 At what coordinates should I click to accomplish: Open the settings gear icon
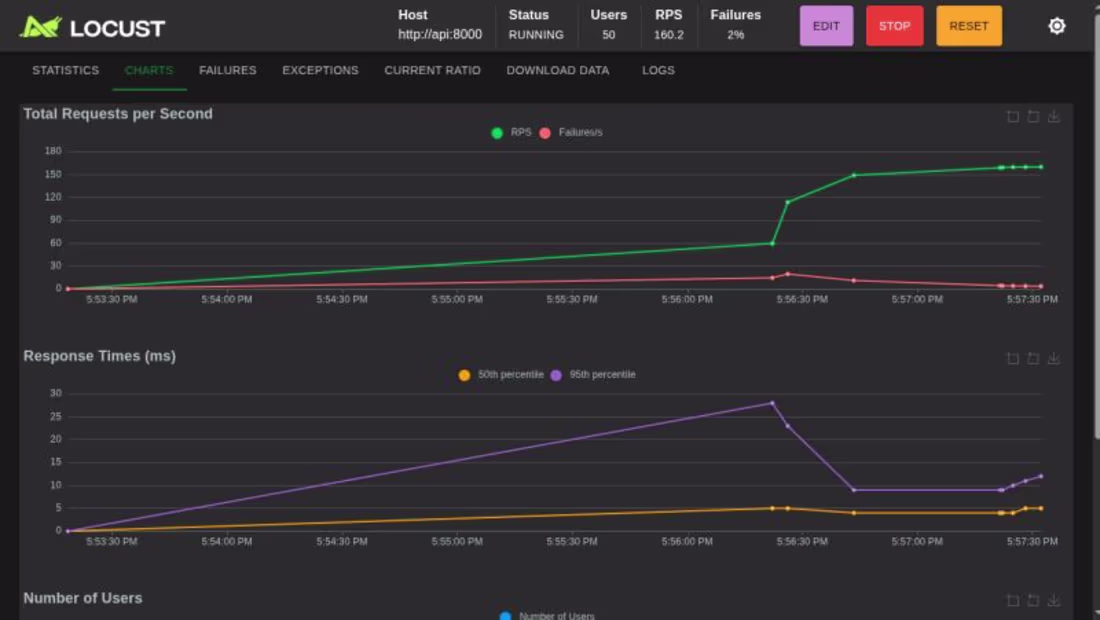click(1057, 26)
